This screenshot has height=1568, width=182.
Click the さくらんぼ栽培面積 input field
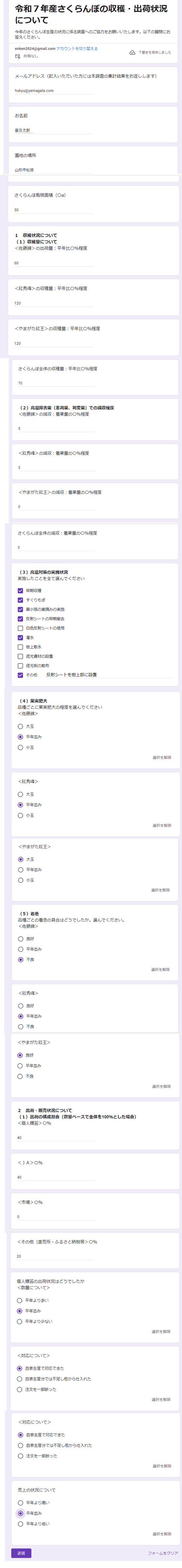(54, 210)
